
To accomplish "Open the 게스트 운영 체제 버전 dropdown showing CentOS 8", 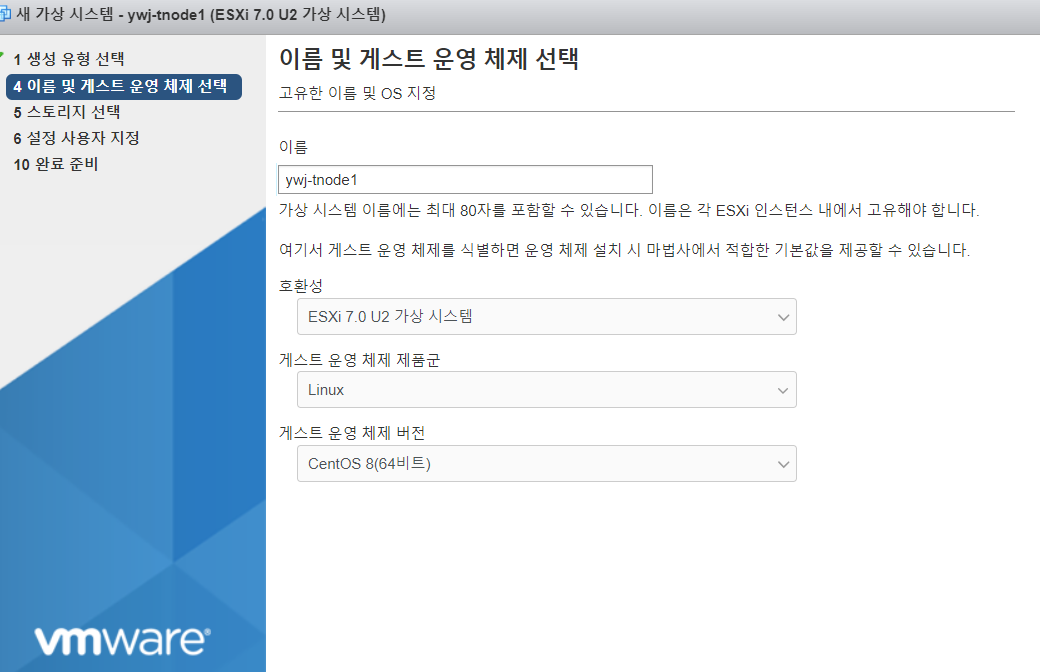I will [547, 464].
